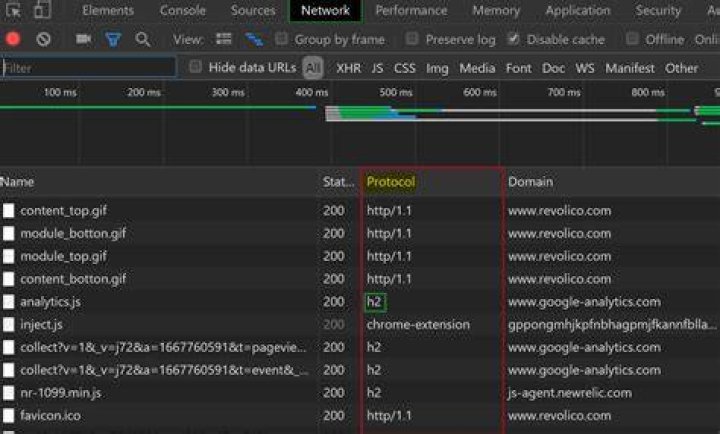720x434 pixels.
Task: Sort by the Protocol column header
Action: click(391, 182)
